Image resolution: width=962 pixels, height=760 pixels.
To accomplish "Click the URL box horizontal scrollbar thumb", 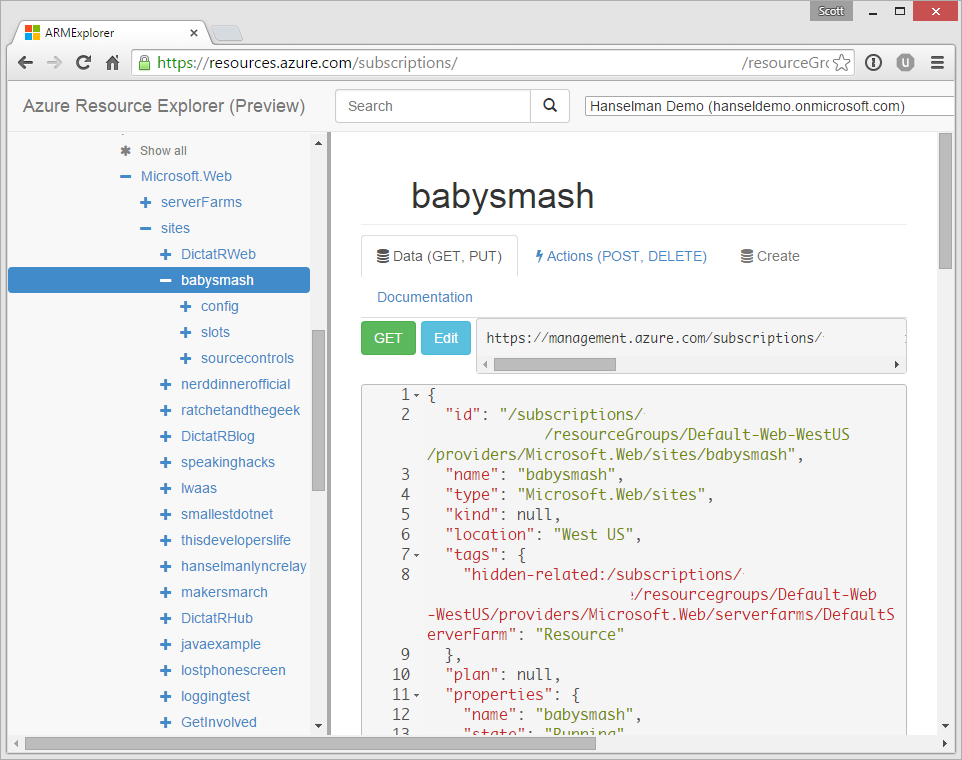I will point(555,364).
